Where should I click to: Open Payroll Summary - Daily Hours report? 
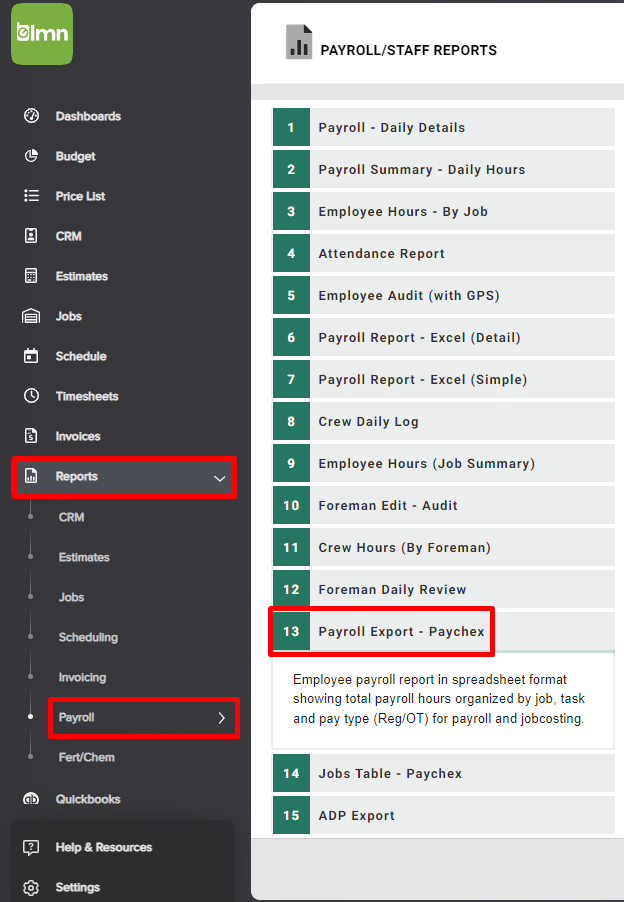tap(443, 169)
